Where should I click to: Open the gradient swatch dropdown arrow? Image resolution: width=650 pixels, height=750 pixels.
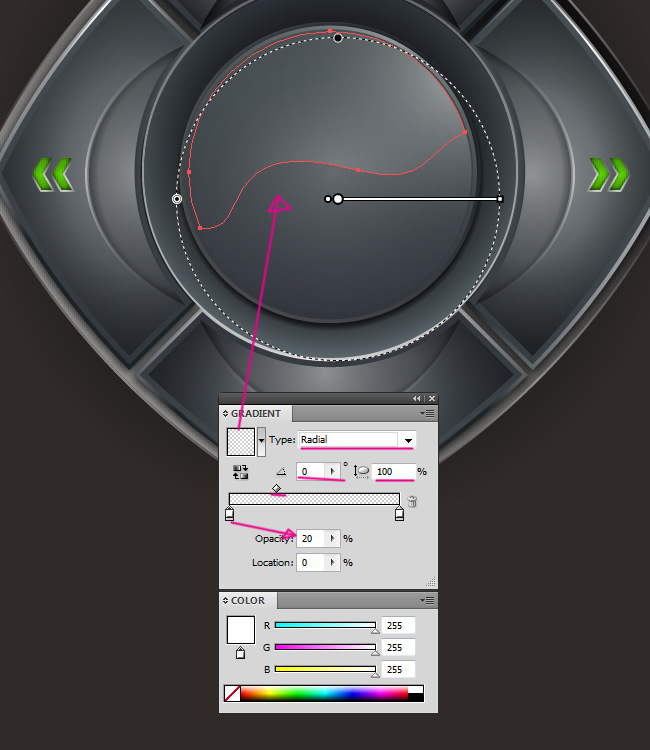[x=261, y=441]
